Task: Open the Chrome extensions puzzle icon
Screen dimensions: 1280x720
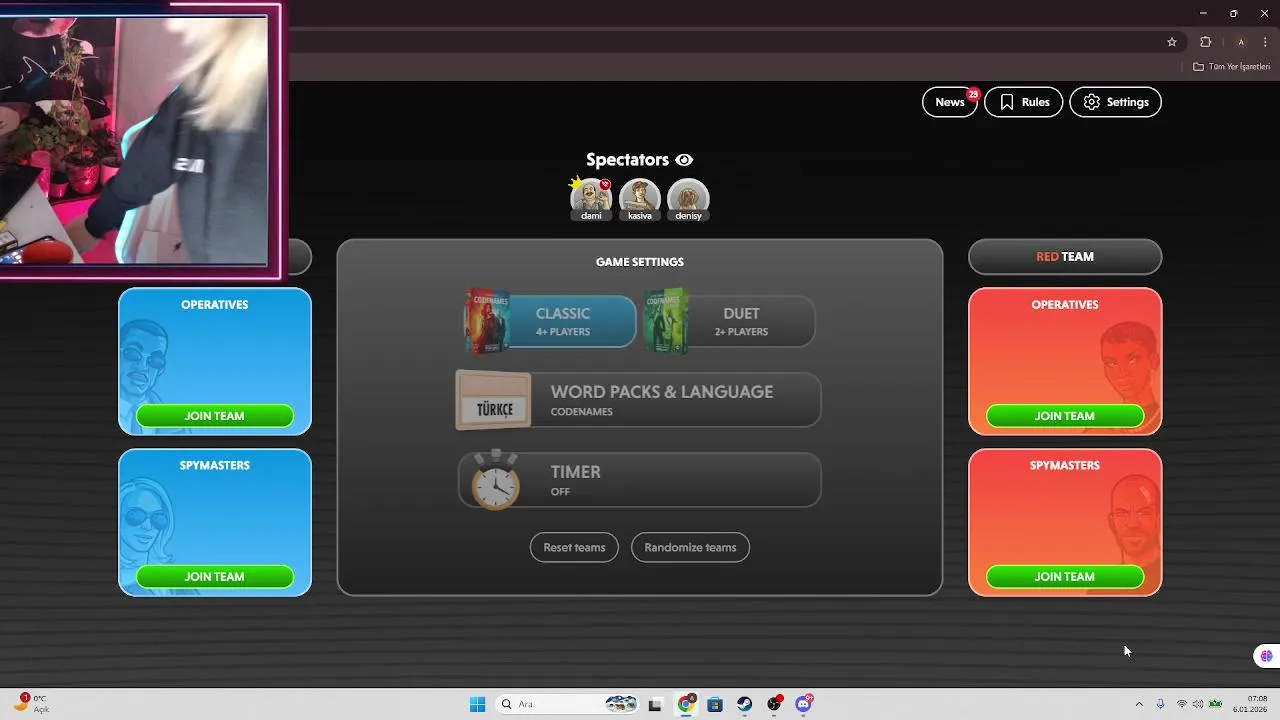Action: tap(1205, 42)
